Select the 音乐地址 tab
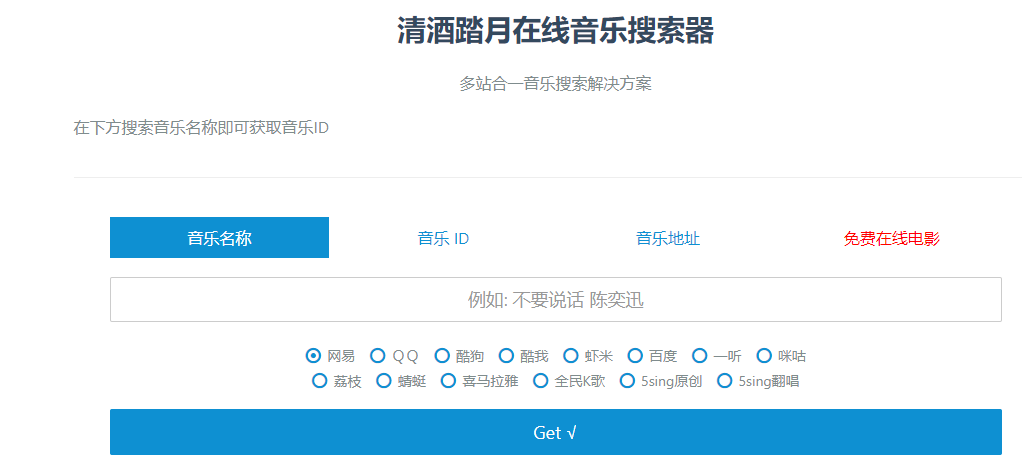This screenshot has height=464, width=1022. tap(668, 238)
